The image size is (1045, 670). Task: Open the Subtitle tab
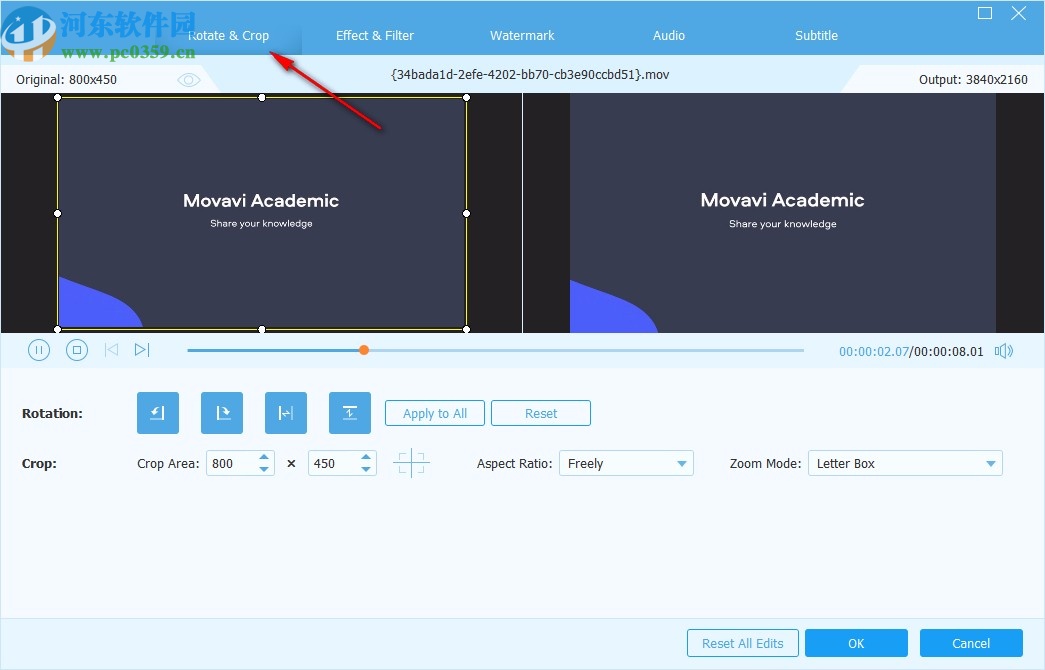(x=816, y=36)
